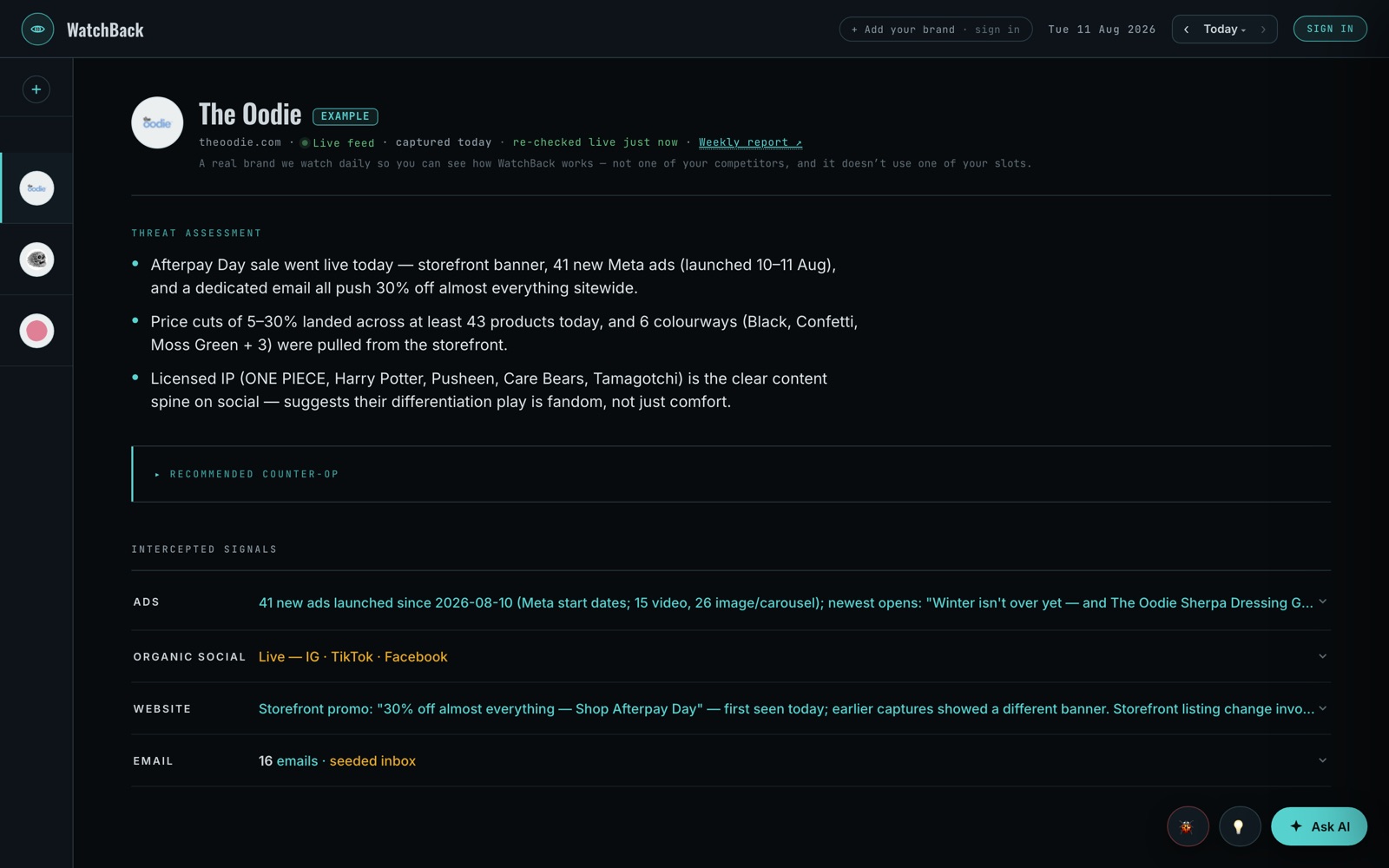Click the theoodie.com domain text
This screenshot has height=868, width=1389.
[x=240, y=142]
